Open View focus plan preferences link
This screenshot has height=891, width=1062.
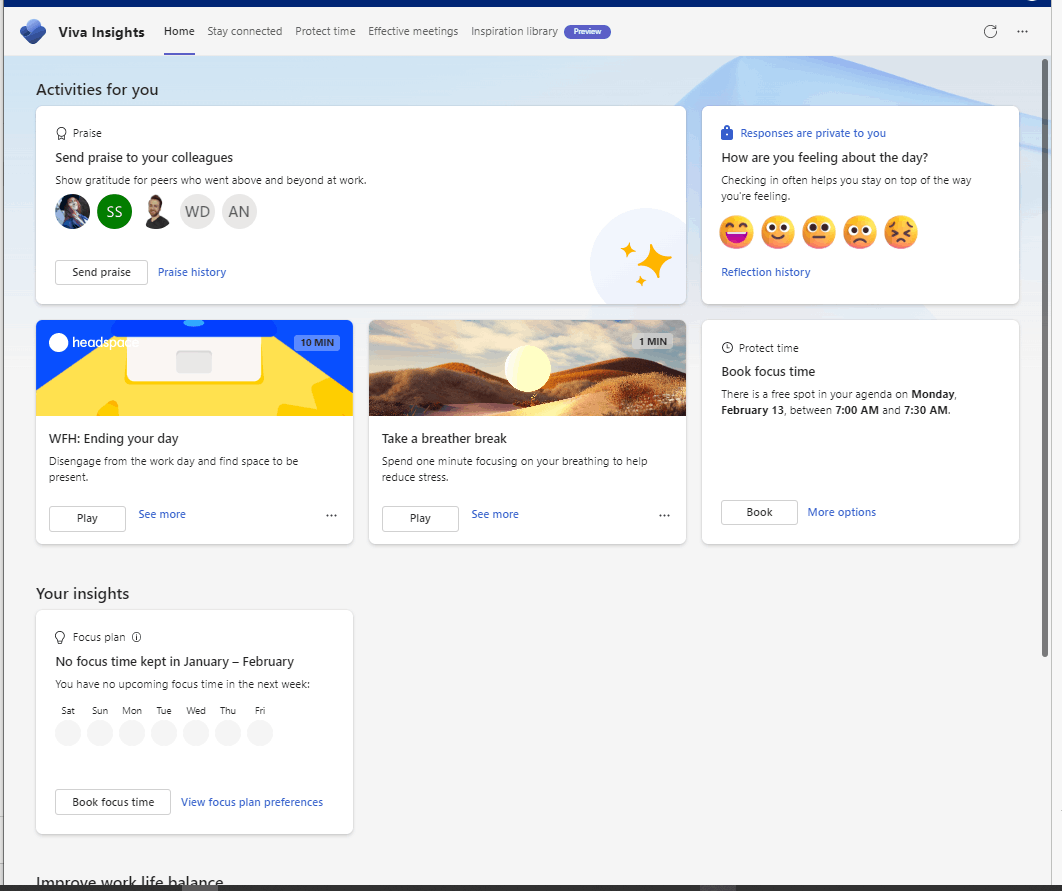pyautogui.click(x=252, y=802)
